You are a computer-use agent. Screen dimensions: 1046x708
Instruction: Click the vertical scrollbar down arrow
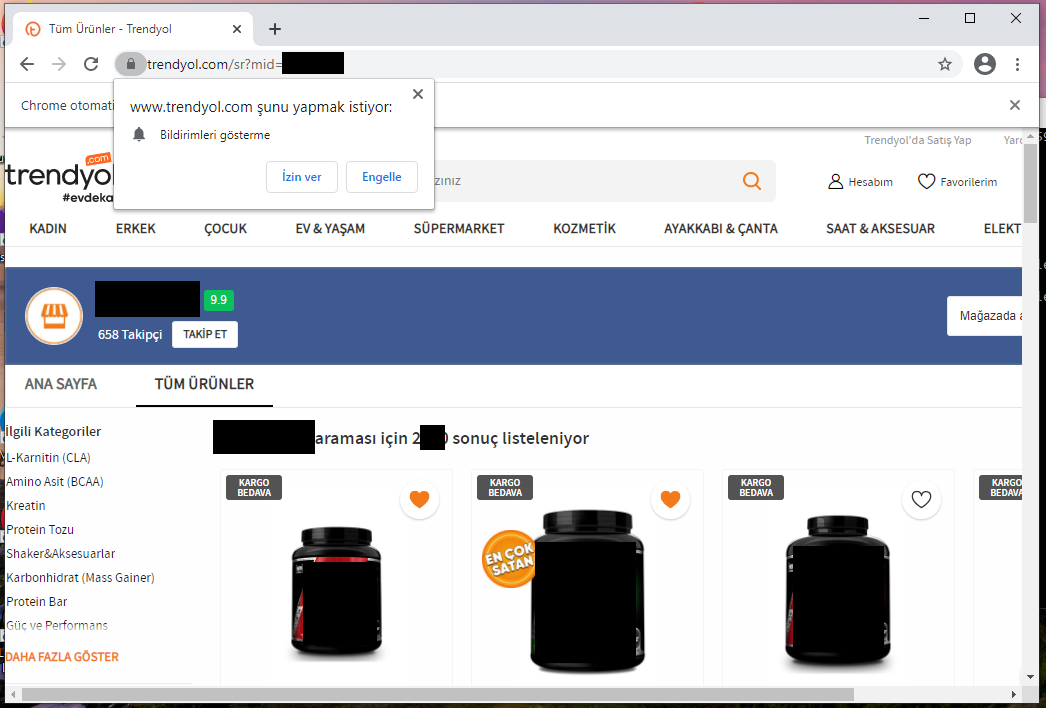pos(1031,677)
